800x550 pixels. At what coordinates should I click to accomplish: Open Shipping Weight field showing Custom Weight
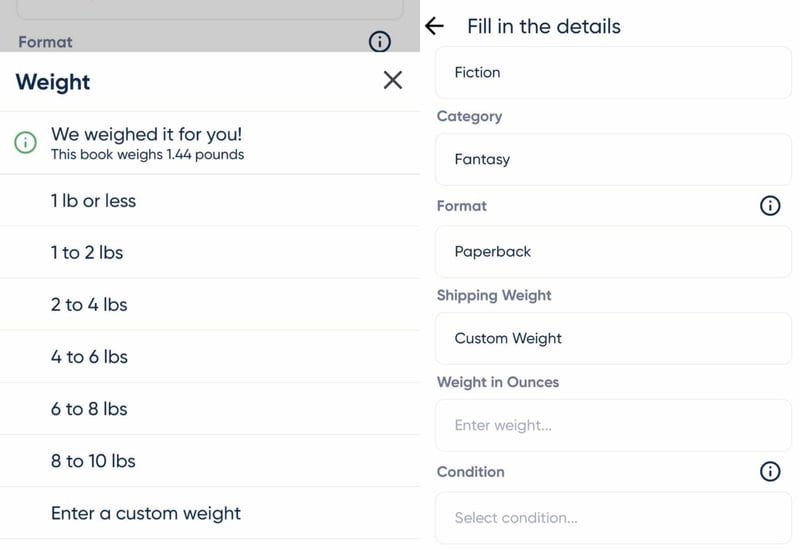coord(613,339)
